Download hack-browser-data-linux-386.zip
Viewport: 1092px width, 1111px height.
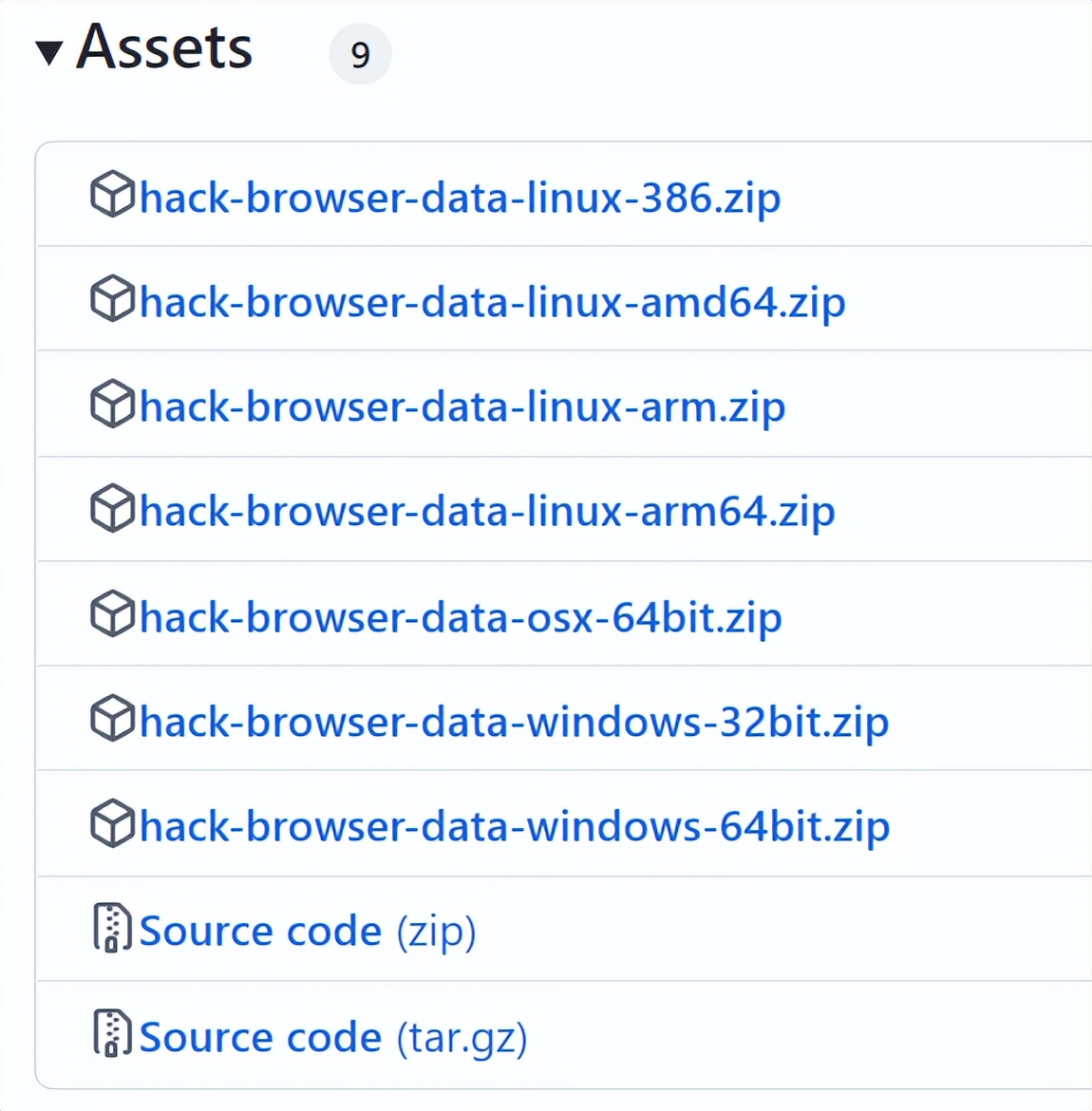pos(460,198)
